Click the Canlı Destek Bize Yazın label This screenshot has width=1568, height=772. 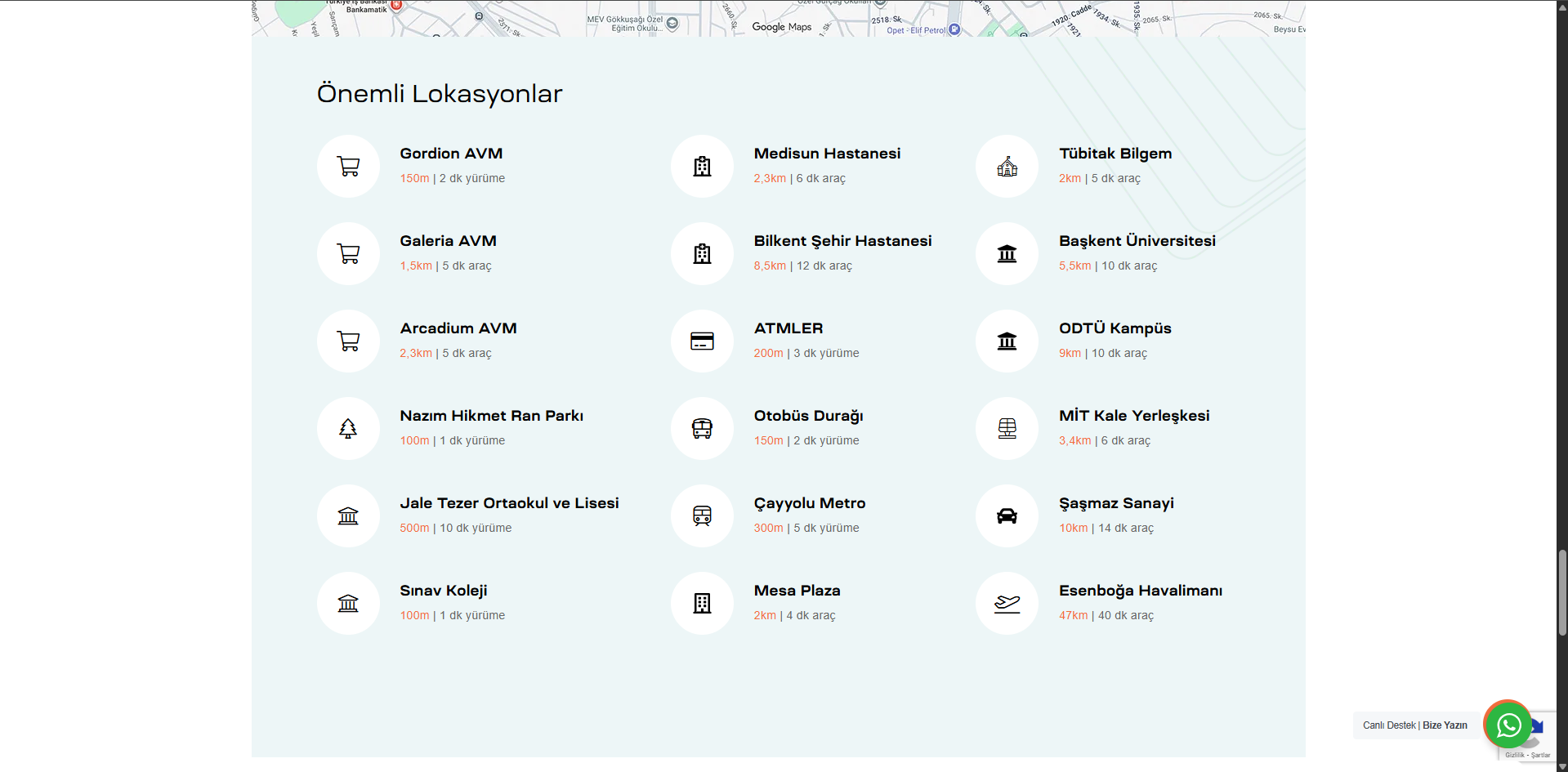coord(1414,725)
